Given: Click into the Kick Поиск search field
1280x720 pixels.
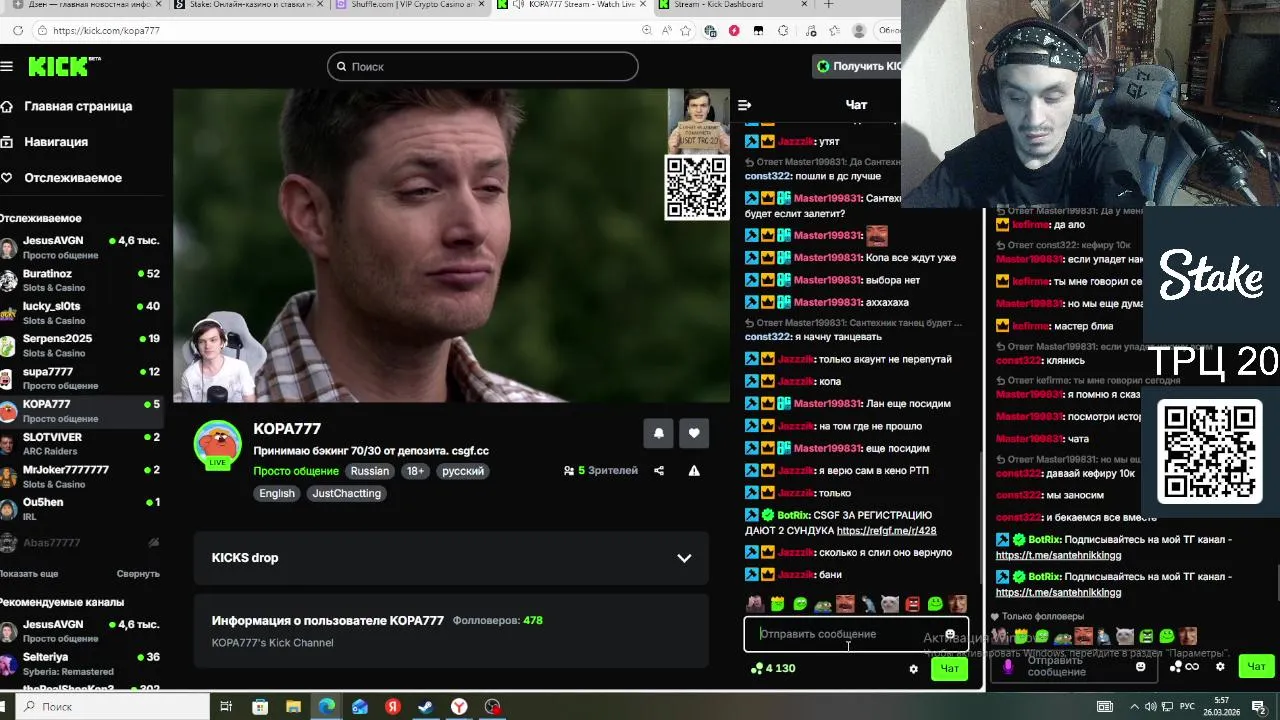Looking at the screenshot, I should [x=482, y=67].
